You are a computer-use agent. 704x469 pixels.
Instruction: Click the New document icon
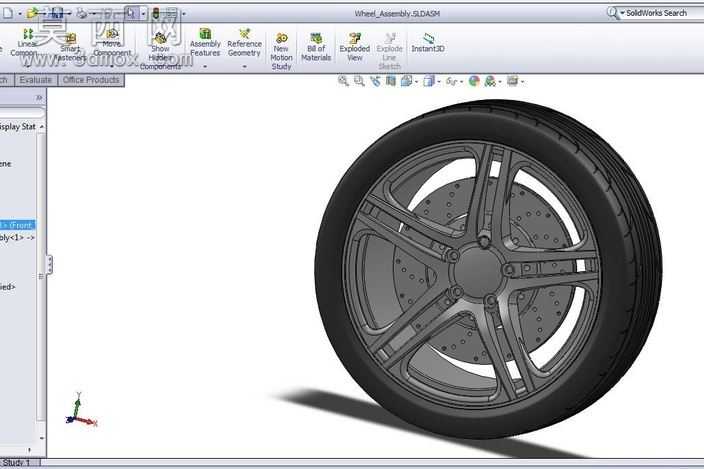8,13
